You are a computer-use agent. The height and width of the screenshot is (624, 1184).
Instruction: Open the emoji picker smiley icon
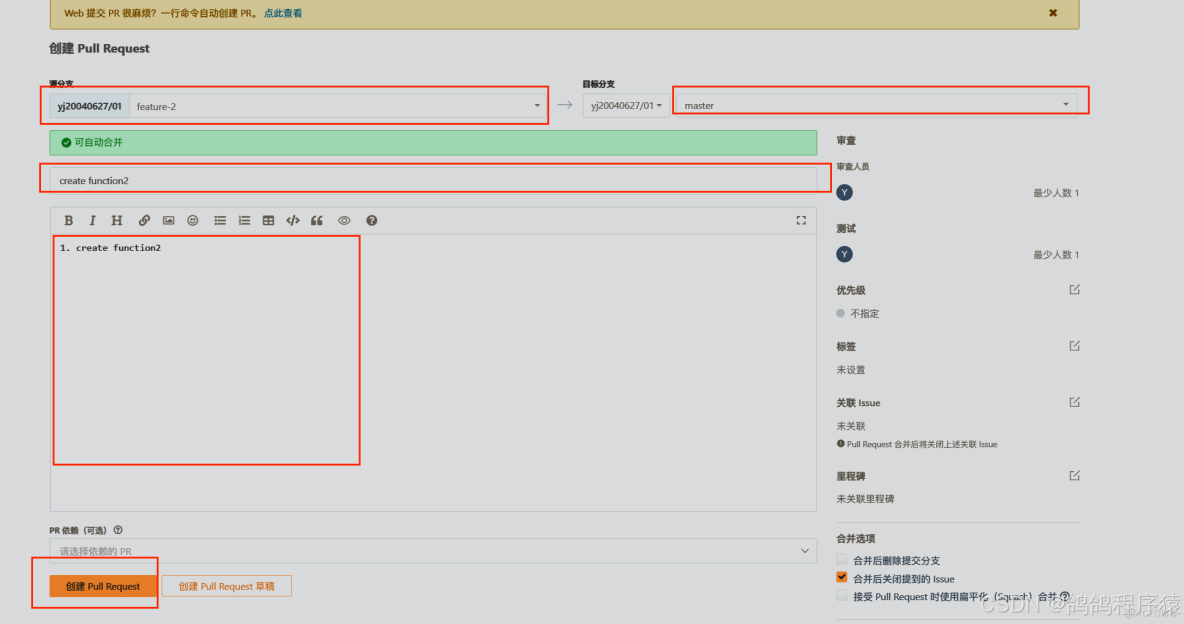tap(193, 221)
